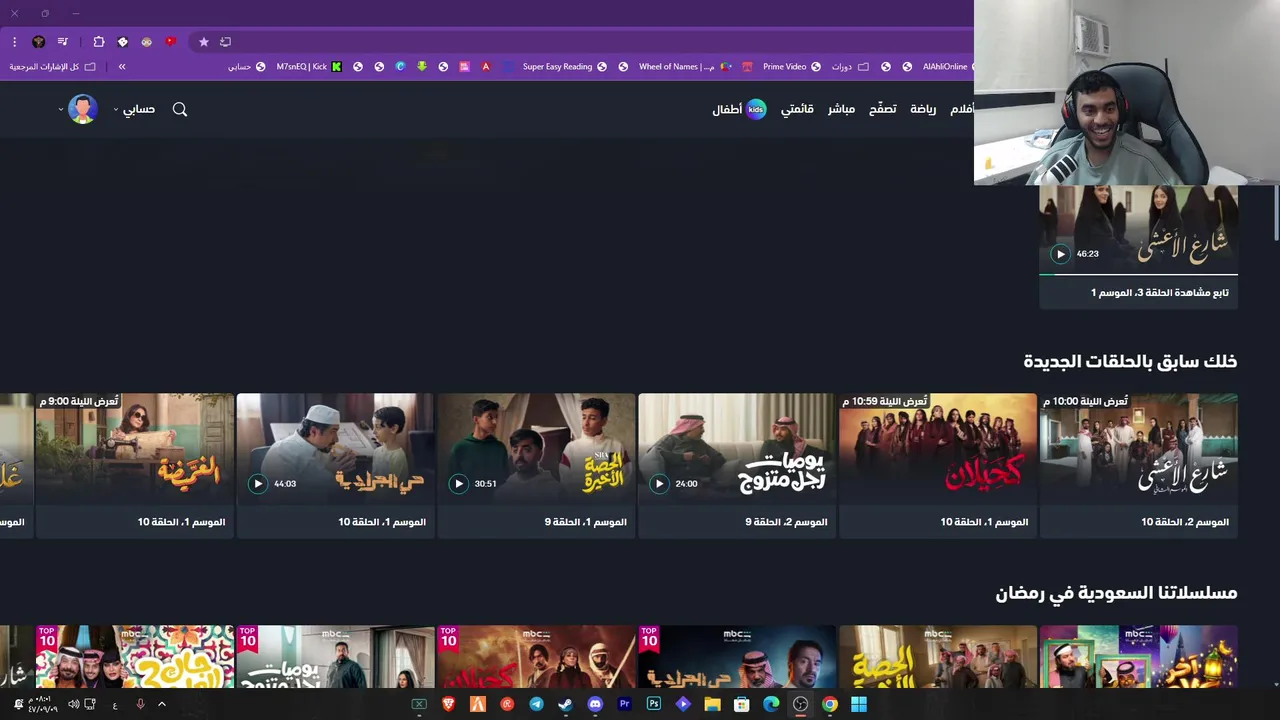1280x720 pixels.
Task: Open the browser media controls icon
Action: tap(63, 42)
